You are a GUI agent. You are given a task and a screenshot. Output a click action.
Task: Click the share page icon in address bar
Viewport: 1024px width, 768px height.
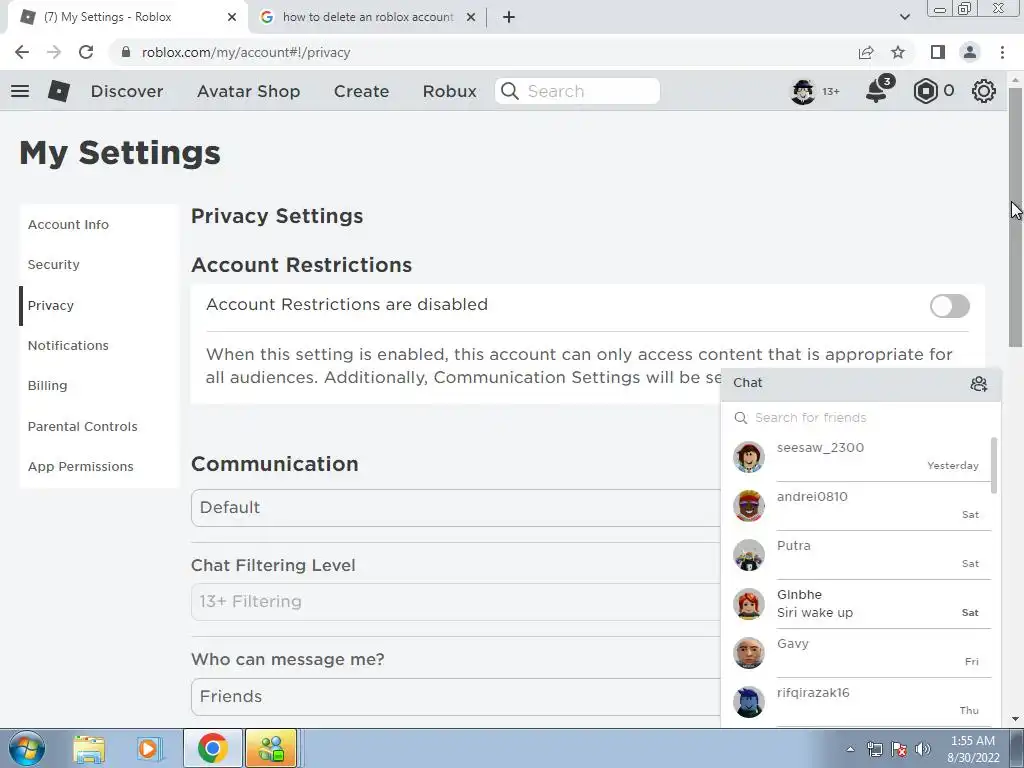[x=866, y=52]
